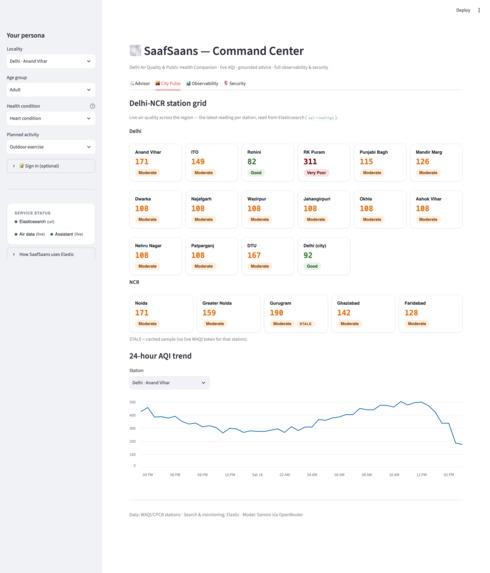Select the City Pulse tab

point(168,83)
